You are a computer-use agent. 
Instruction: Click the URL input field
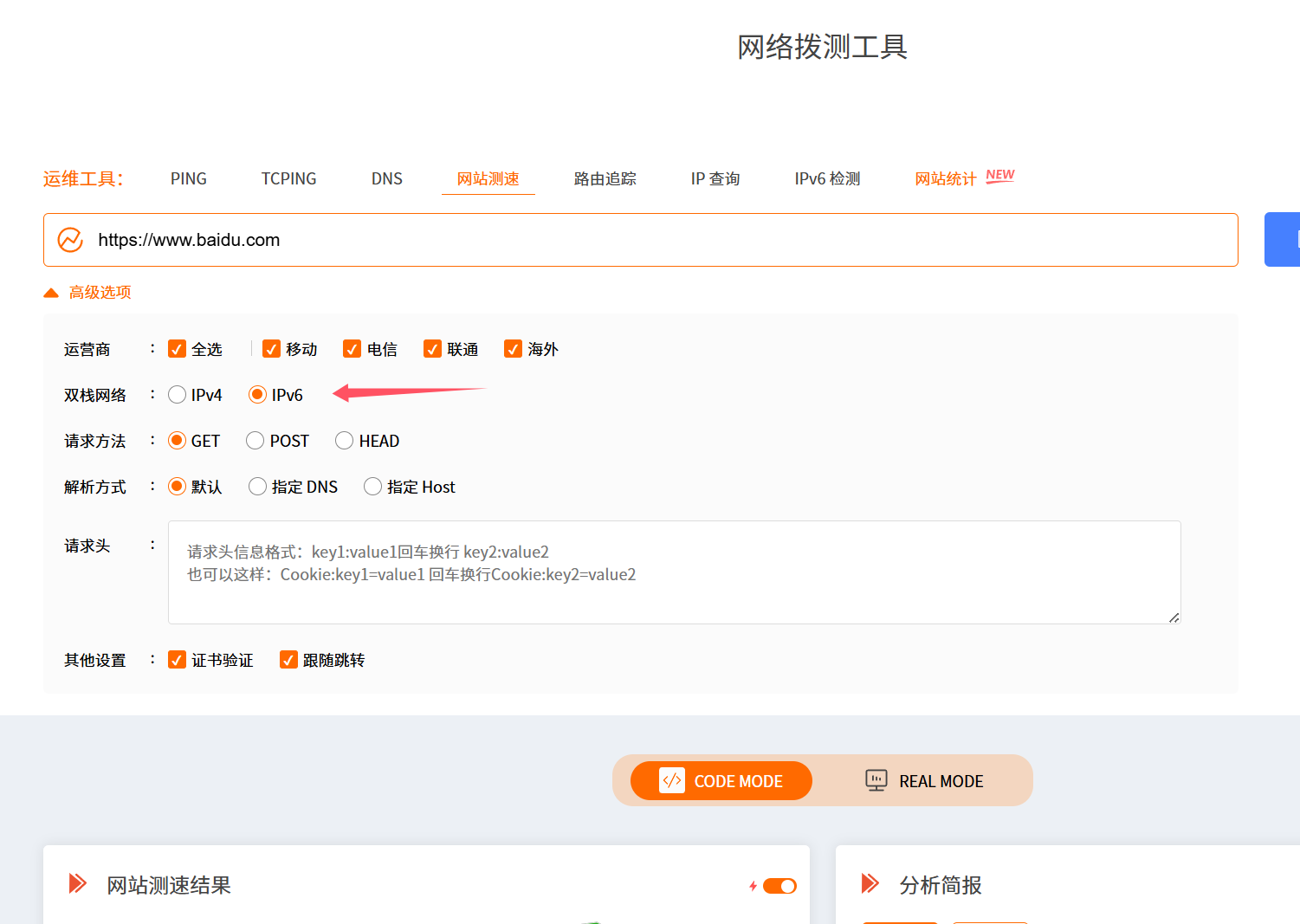coord(658,240)
